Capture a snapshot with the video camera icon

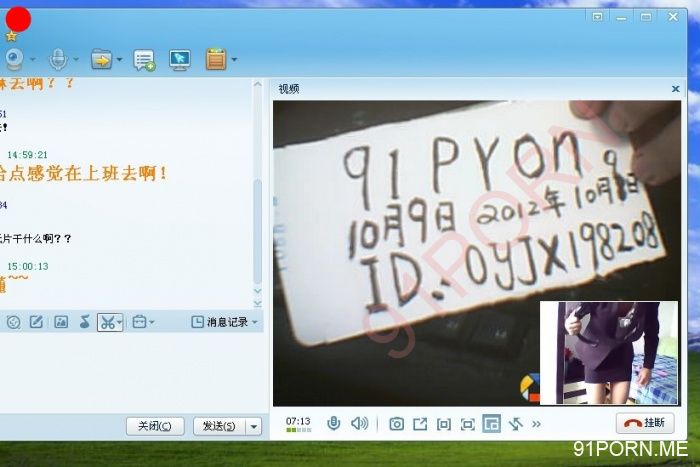pos(396,424)
